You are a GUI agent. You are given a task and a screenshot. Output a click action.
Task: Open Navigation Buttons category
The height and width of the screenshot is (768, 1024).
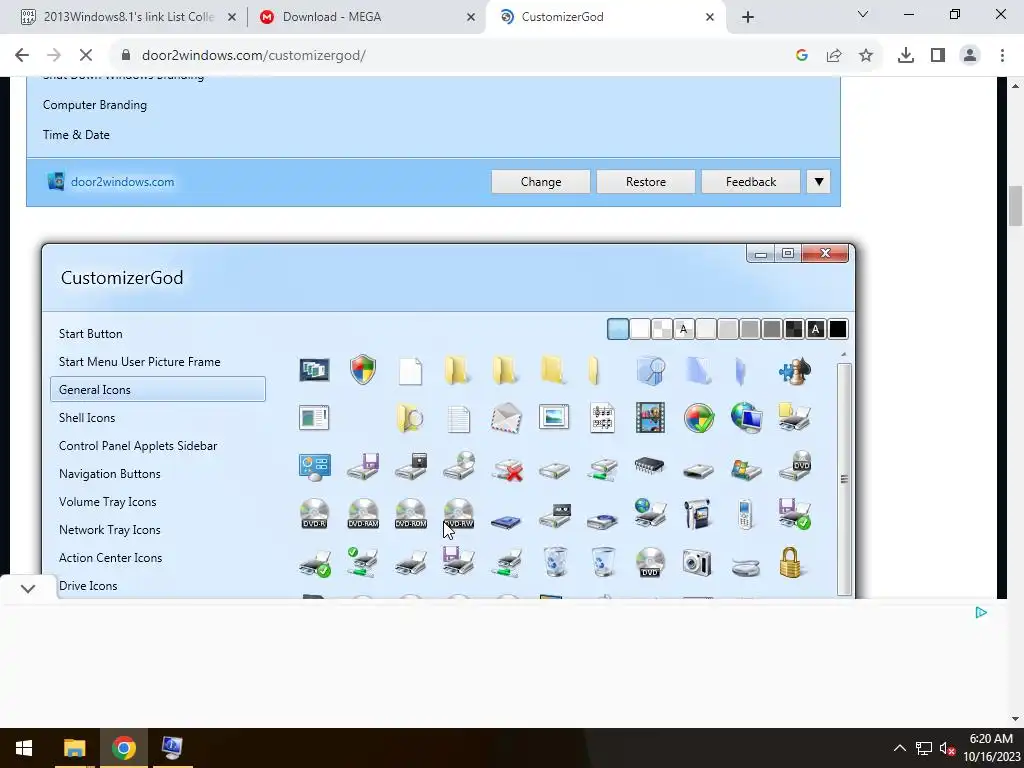109,473
